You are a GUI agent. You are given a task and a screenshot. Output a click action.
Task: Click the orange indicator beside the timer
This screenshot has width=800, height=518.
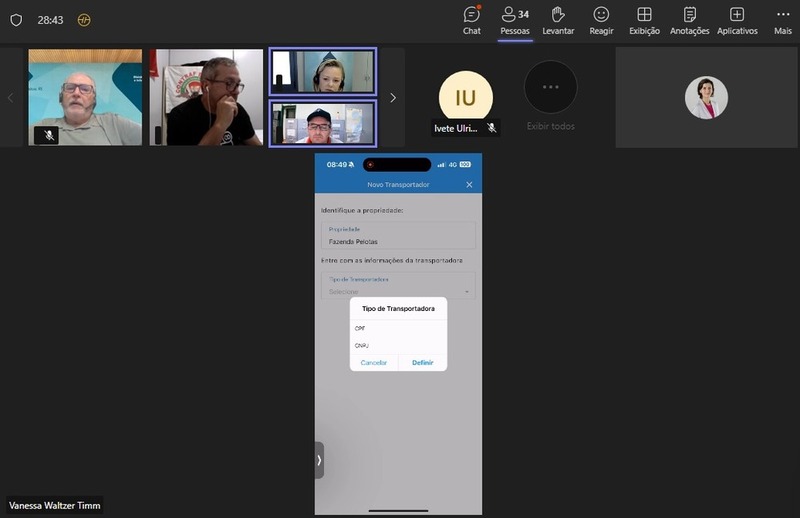84,20
